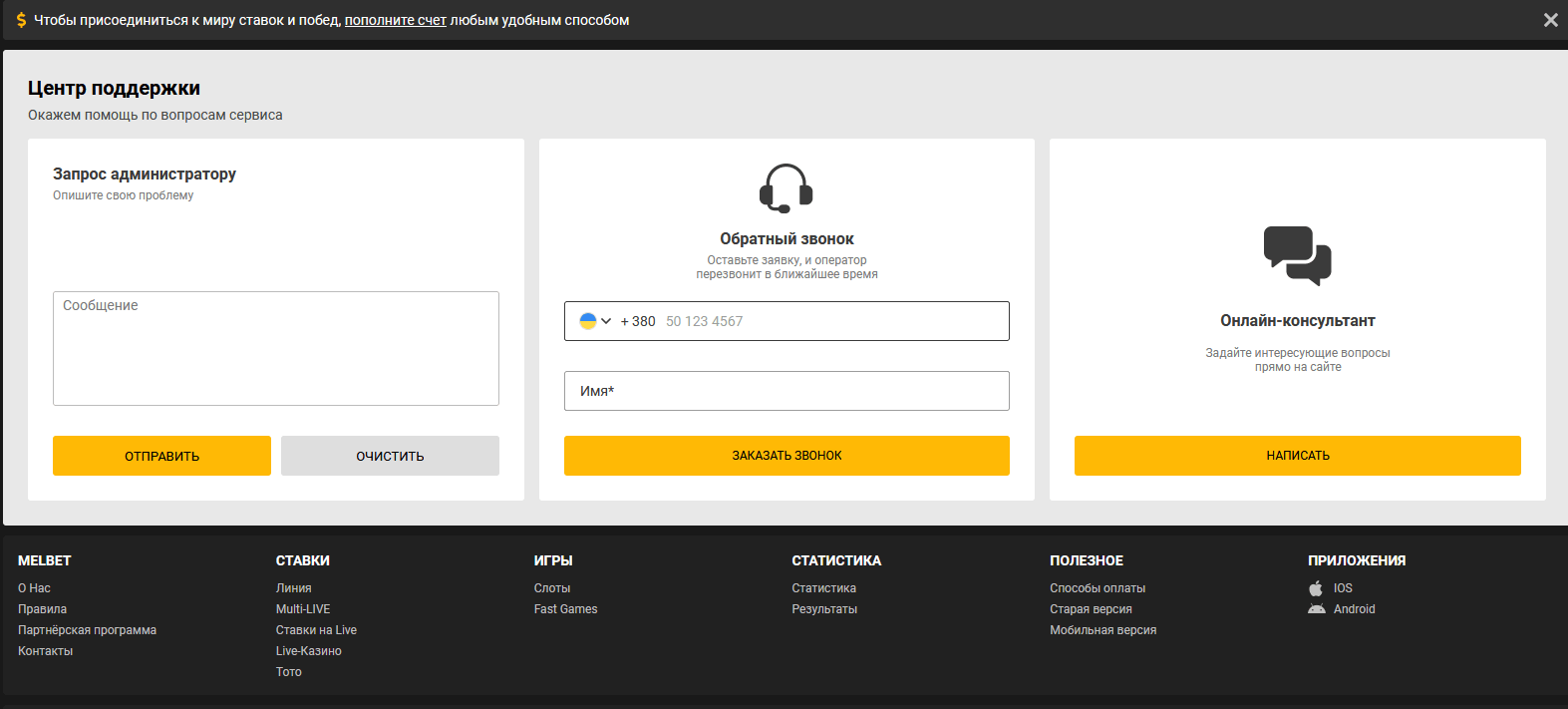The height and width of the screenshot is (709, 1568).
Task: Click the +380 country code text
Action: [638, 321]
